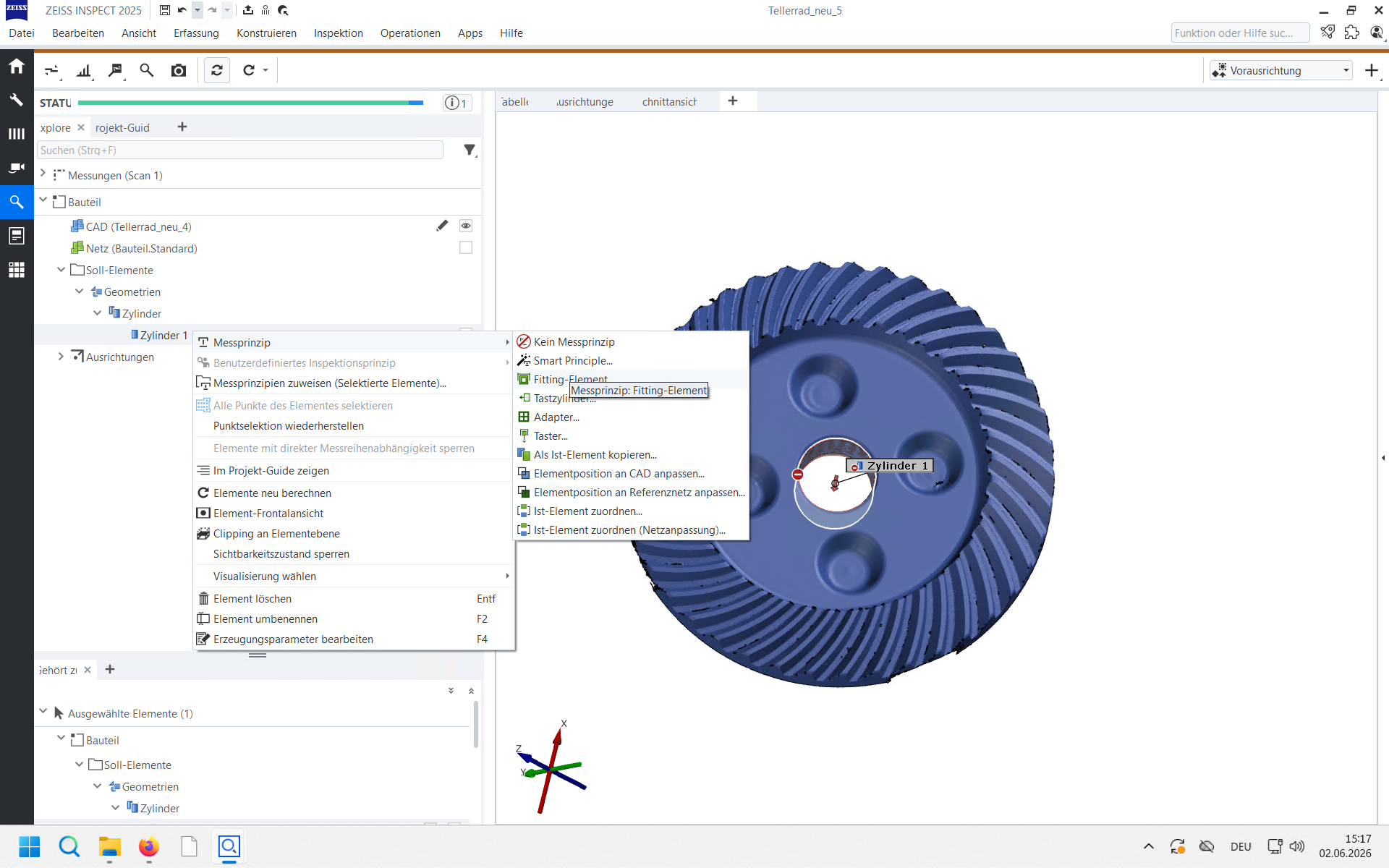The image size is (1389, 868).
Task: Save the project with the floppy disk icon
Action: 165,10
